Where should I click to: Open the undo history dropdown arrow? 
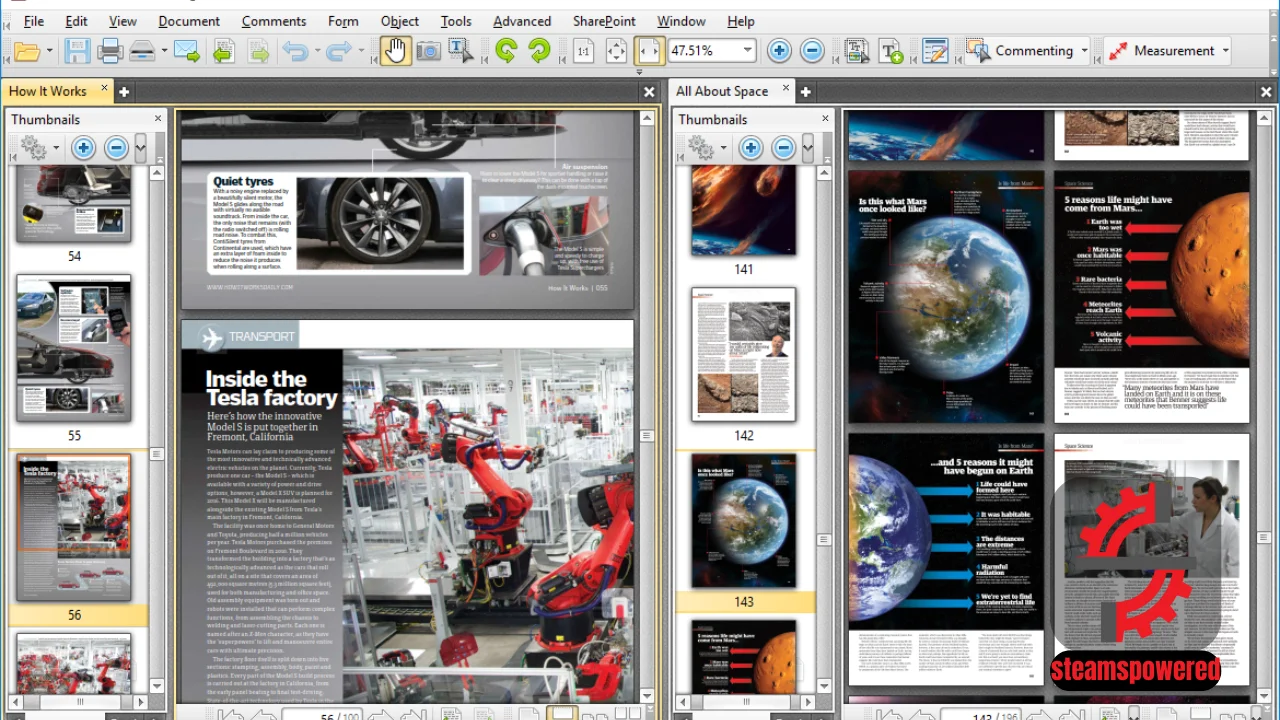tap(316, 51)
